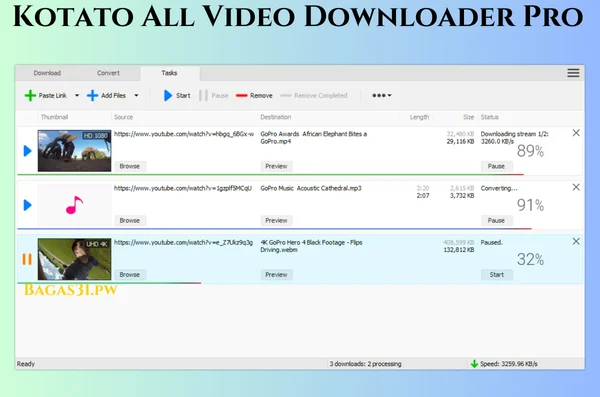
Task: Click the UHD 4K video thumbnail
Action: pyautogui.click(x=74, y=259)
